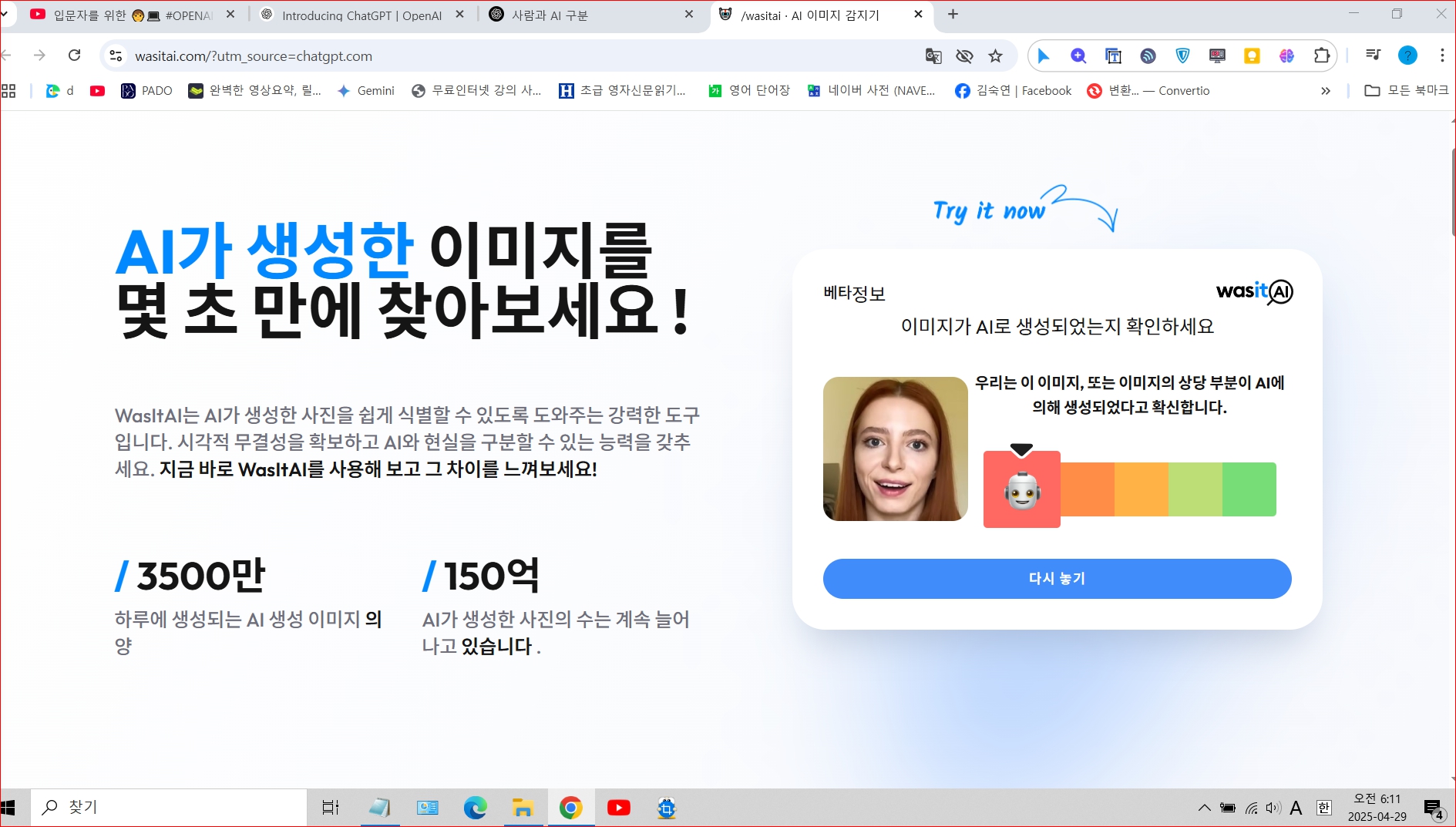Image resolution: width=1456 pixels, height=827 pixels.
Task: Open the Extensions puzzle piece menu
Action: (1322, 55)
